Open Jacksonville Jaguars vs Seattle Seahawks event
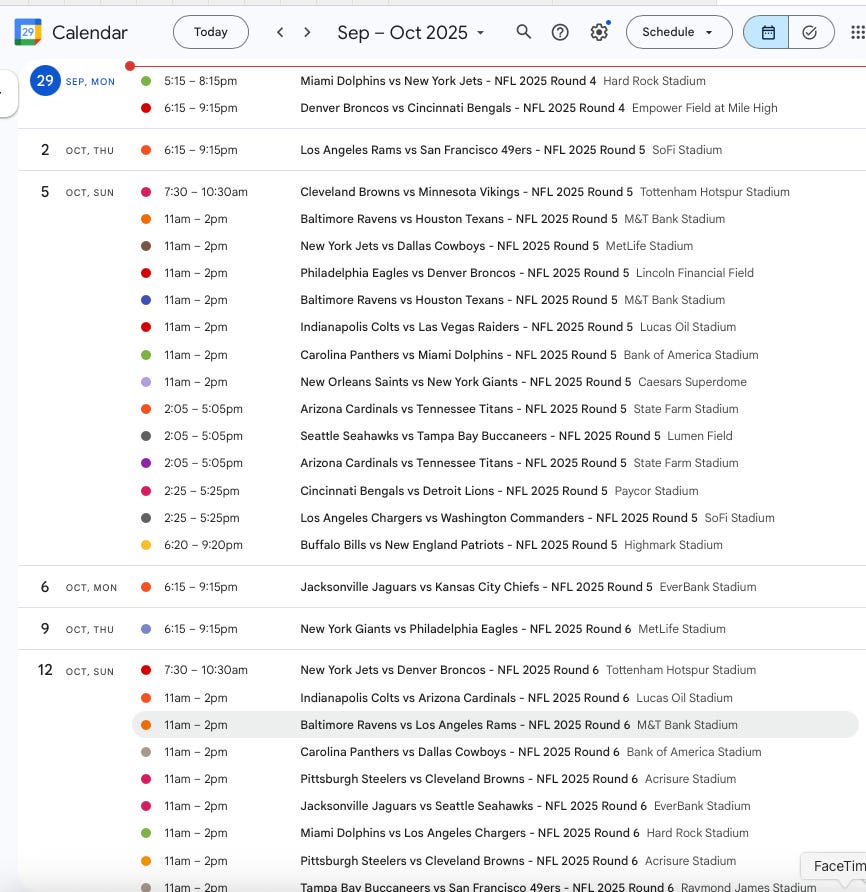The height and width of the screenshot is (892, 866). coord(495,806)
